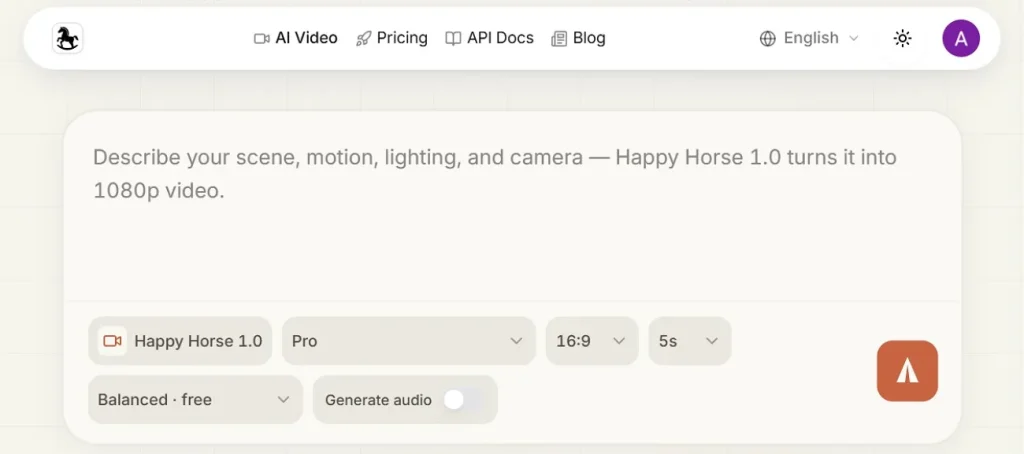Open the API Docs link
The width and height of the screenshot is (1024, 454).
[489, 39]
